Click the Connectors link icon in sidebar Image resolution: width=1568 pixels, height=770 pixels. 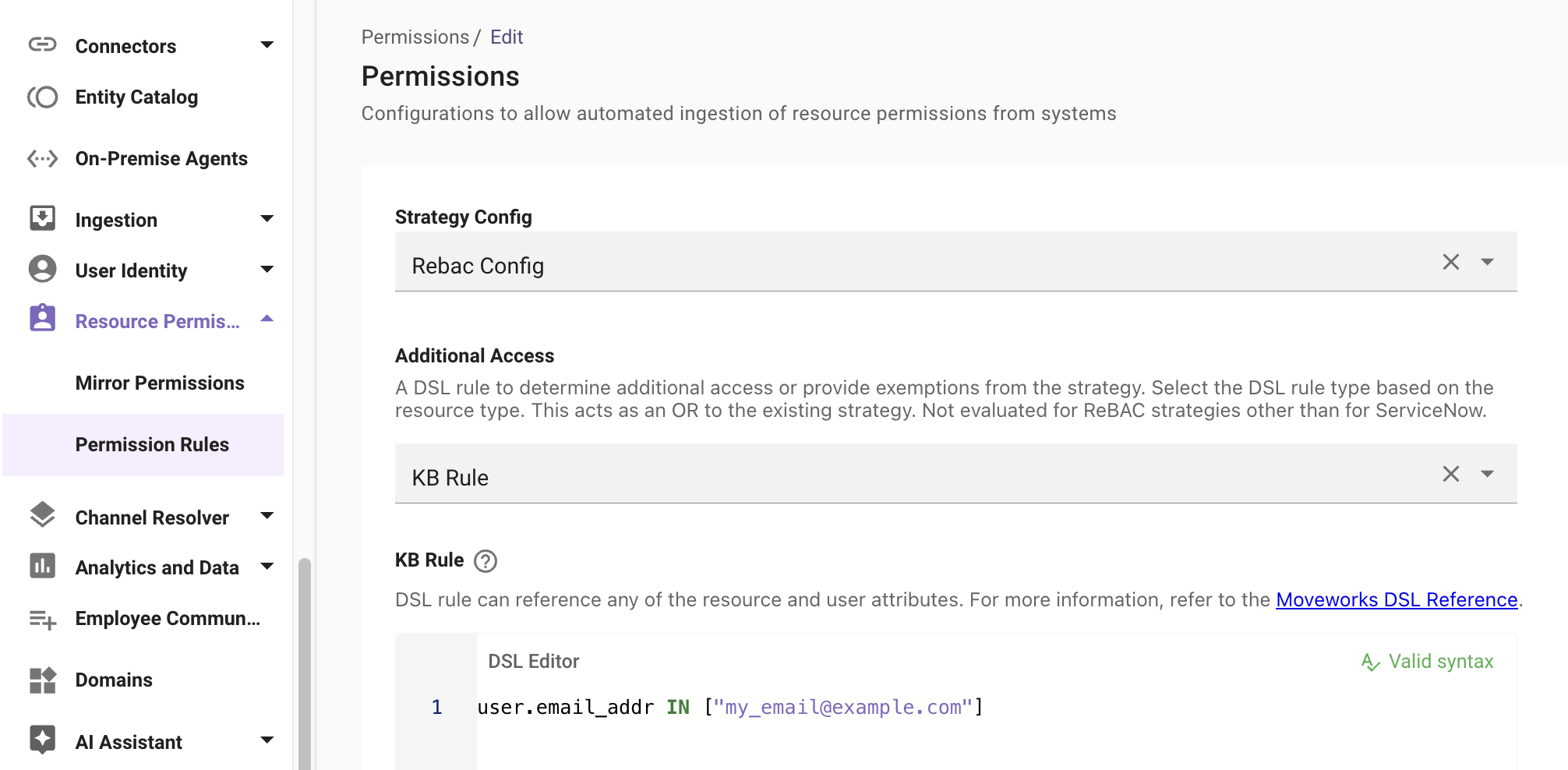tap(42, 44)
